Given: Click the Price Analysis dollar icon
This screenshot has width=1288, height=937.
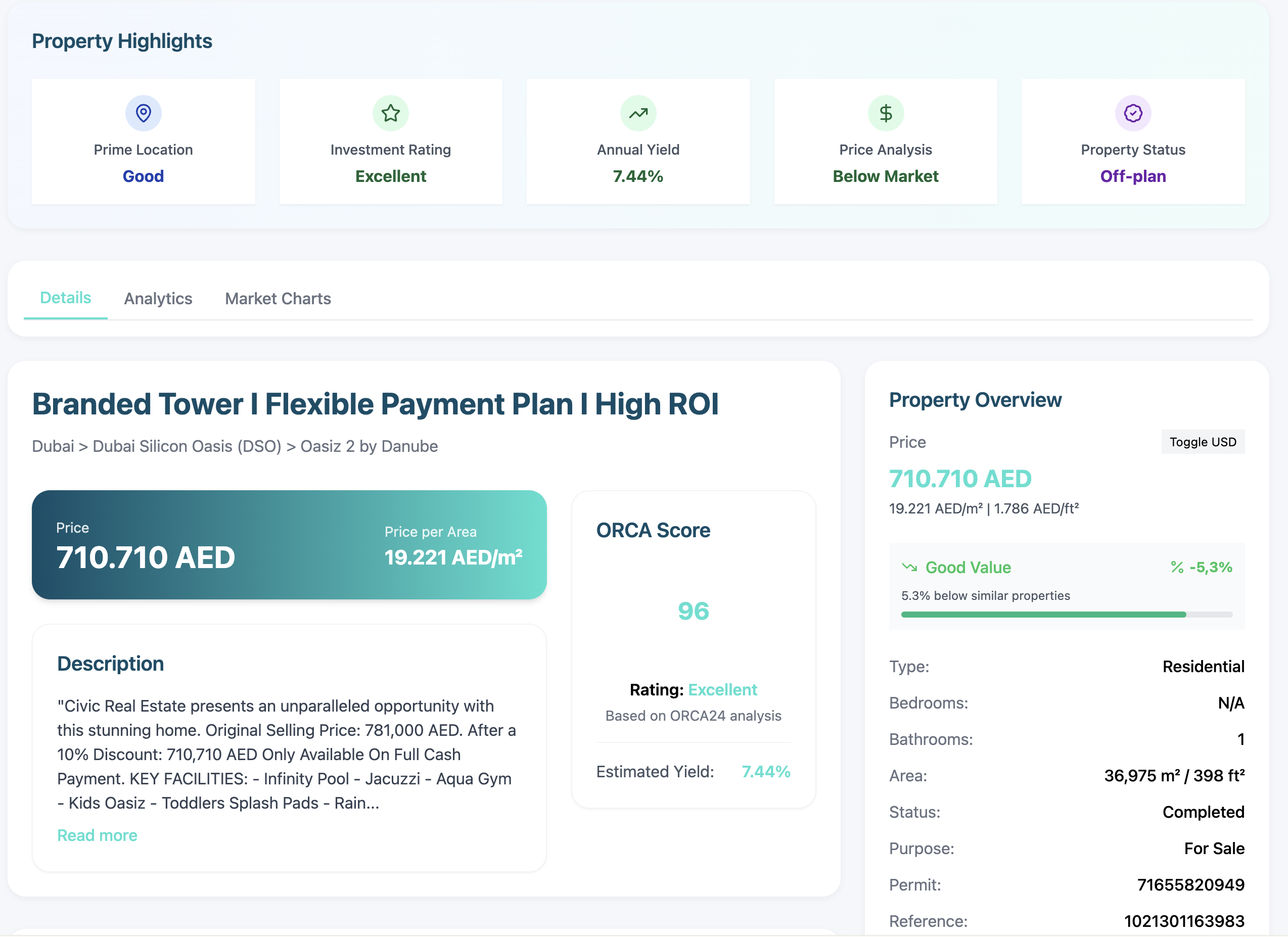Looking at the screenshot, I should pos(885,113).
